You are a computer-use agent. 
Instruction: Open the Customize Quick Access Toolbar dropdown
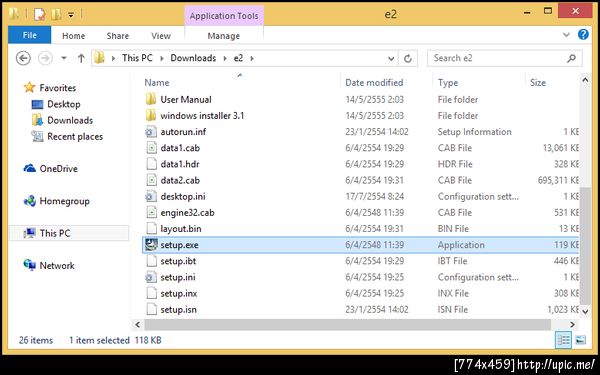coord(71,15)
